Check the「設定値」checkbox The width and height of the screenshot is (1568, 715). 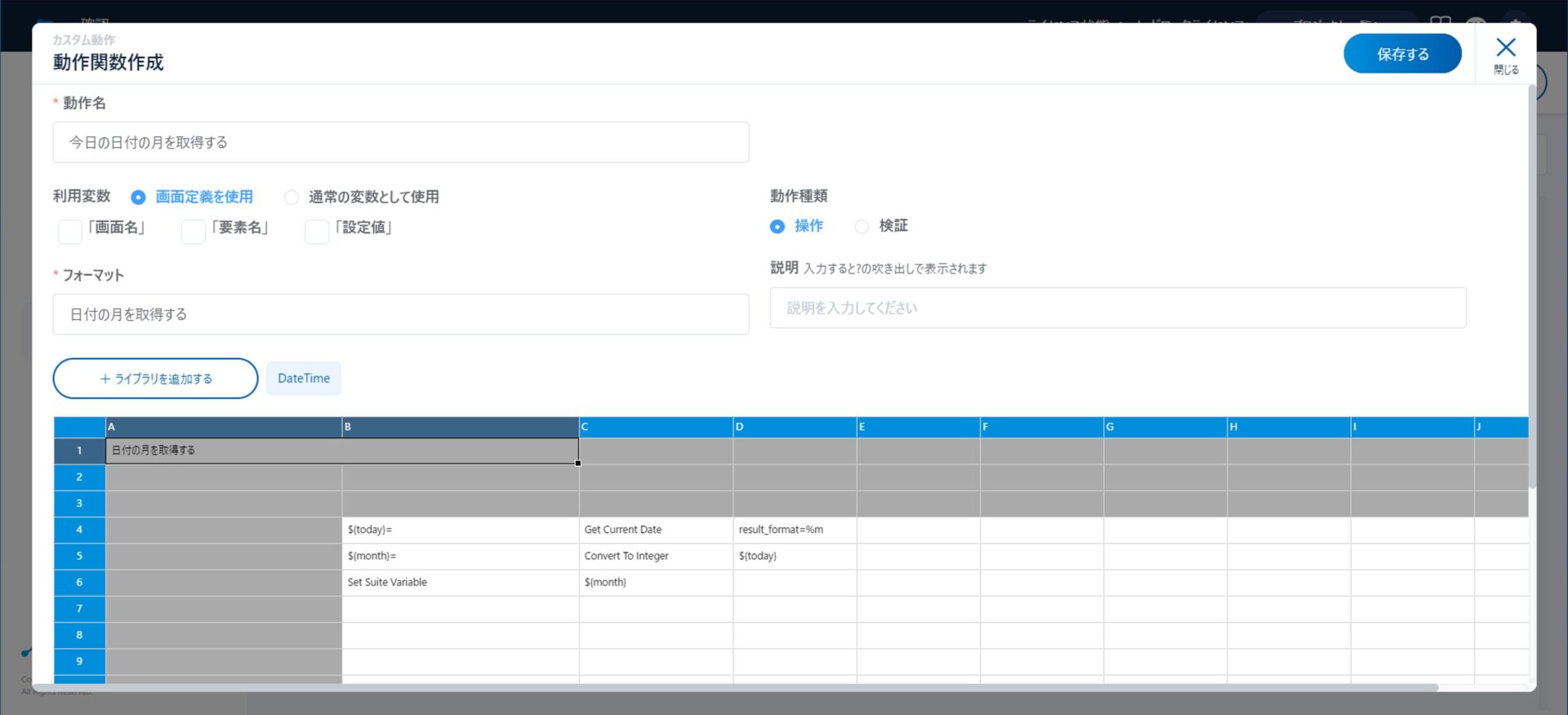(317, 231)
